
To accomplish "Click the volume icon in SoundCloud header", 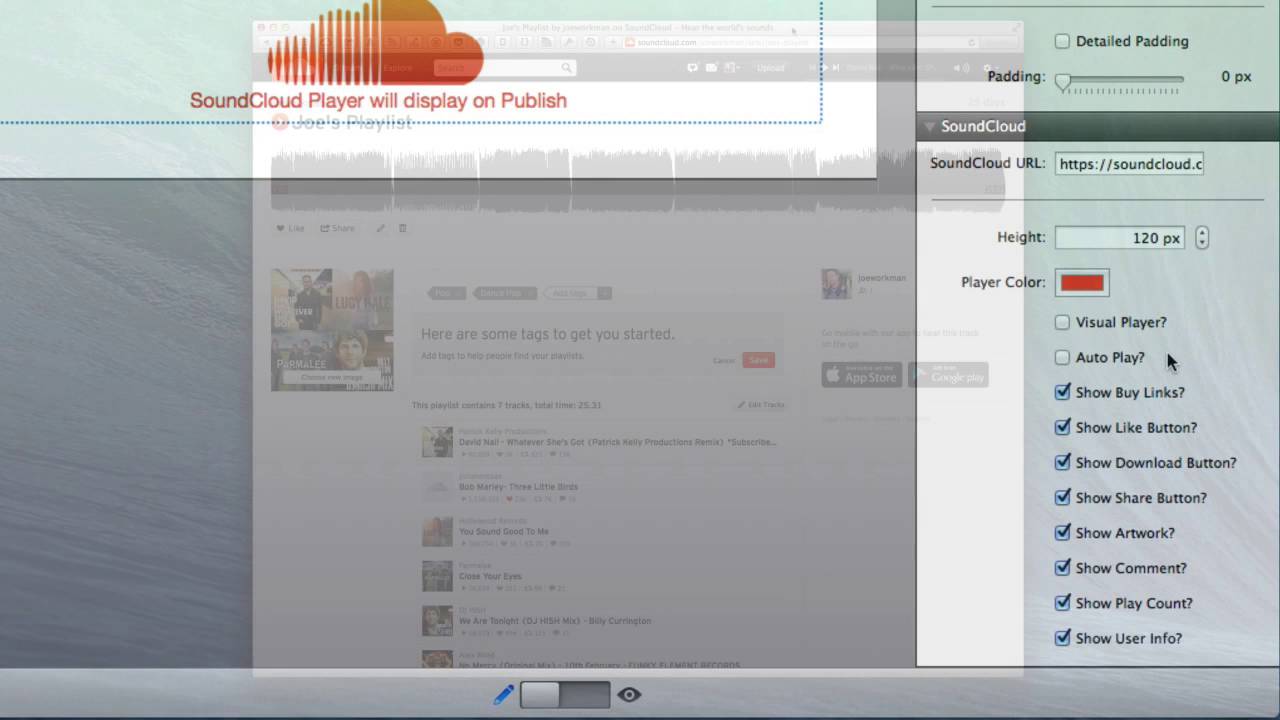I will pos(961,68).
